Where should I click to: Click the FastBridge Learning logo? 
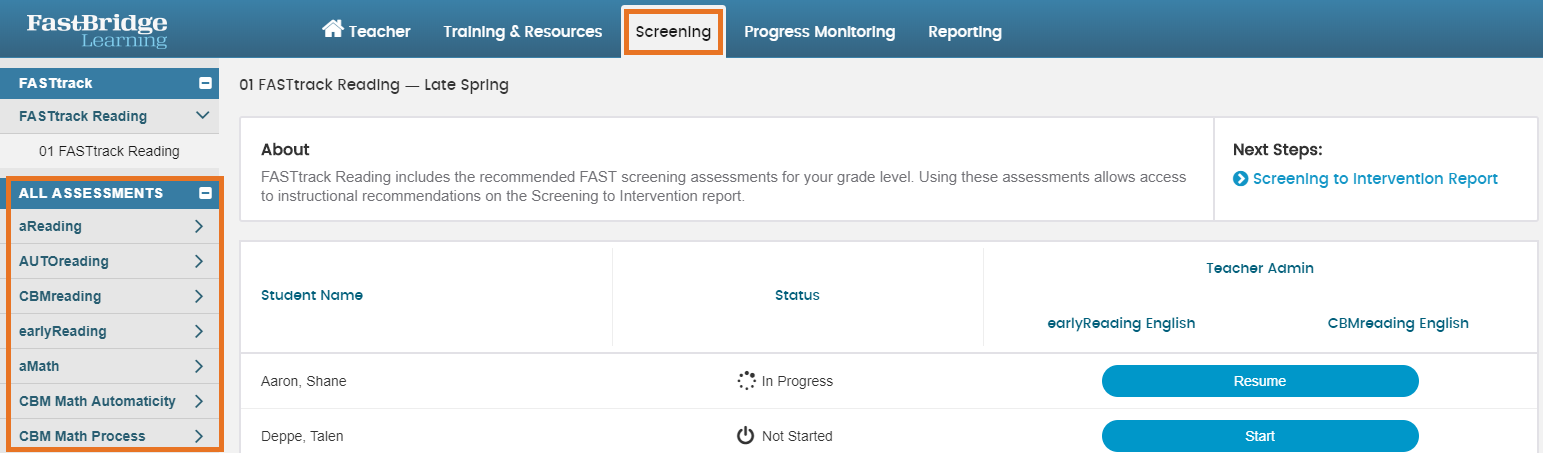[x=97, y=30]
